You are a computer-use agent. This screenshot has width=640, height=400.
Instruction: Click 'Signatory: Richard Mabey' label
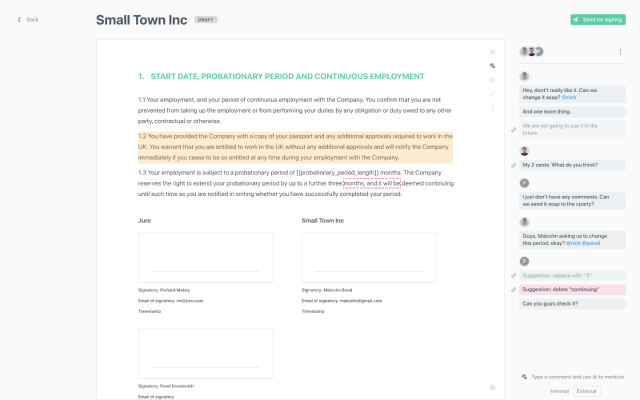click(164, 290)
